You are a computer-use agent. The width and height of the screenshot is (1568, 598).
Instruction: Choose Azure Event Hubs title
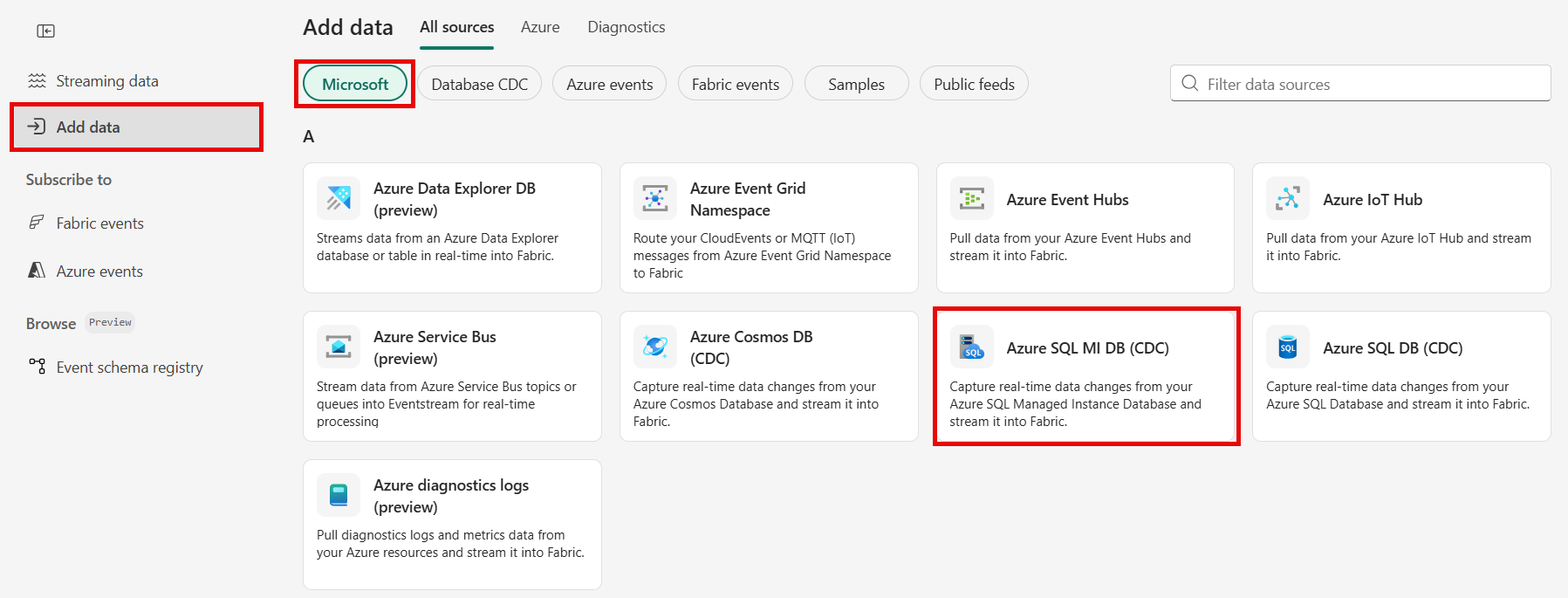(1067, 200)
